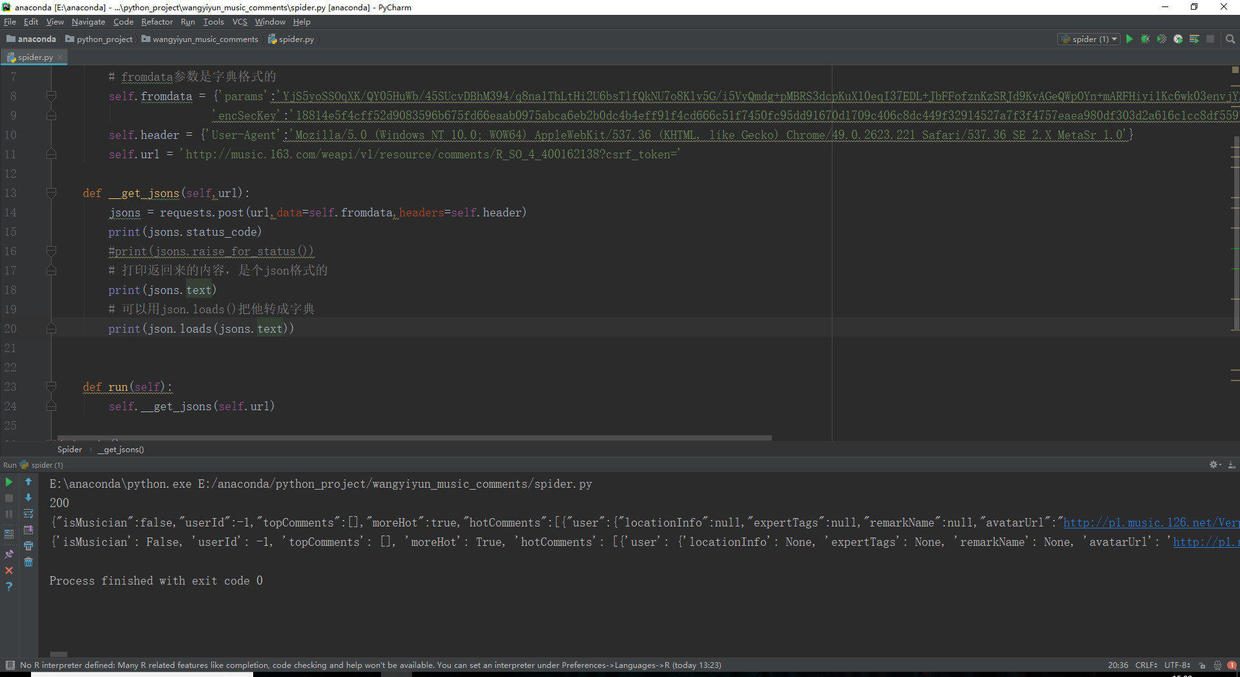Toggle soft-wrap in the Run console
This screenshot has height=677, width=1240.
click(28, 514)
